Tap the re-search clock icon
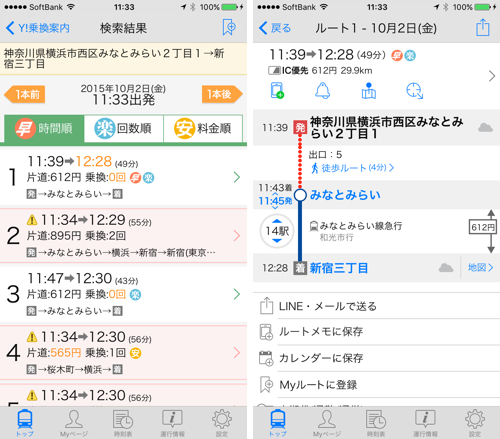The width and height of the screenshot is (500, 439). [x=414, y=91]
